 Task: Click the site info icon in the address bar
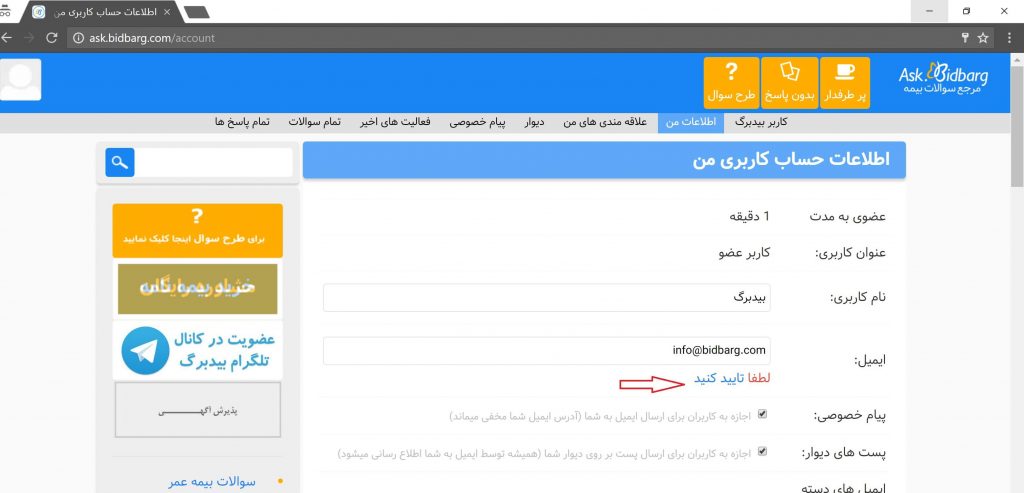[78, 38]
